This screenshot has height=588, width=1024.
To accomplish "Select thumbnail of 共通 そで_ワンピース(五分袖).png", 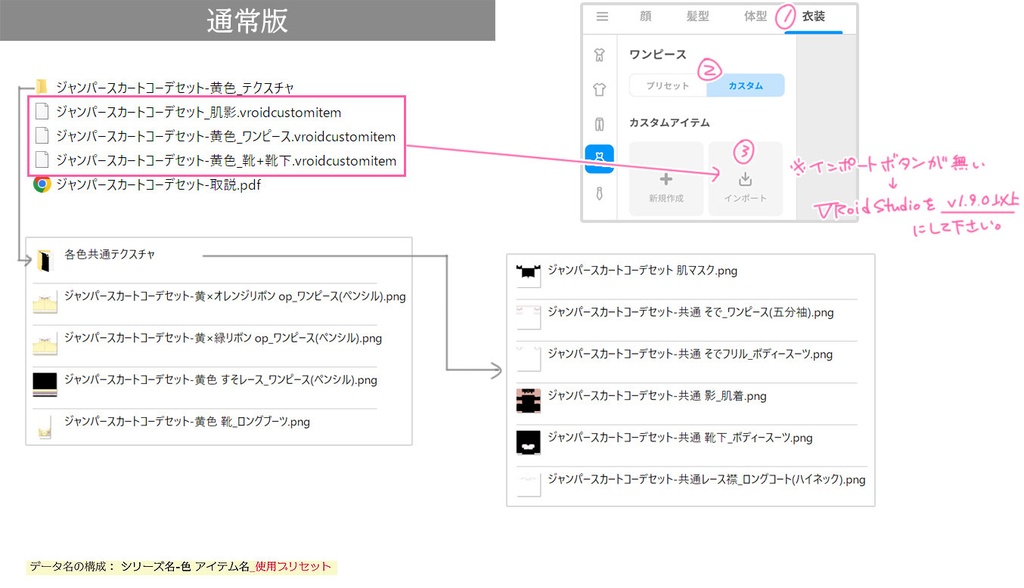I will click(528, 317).
